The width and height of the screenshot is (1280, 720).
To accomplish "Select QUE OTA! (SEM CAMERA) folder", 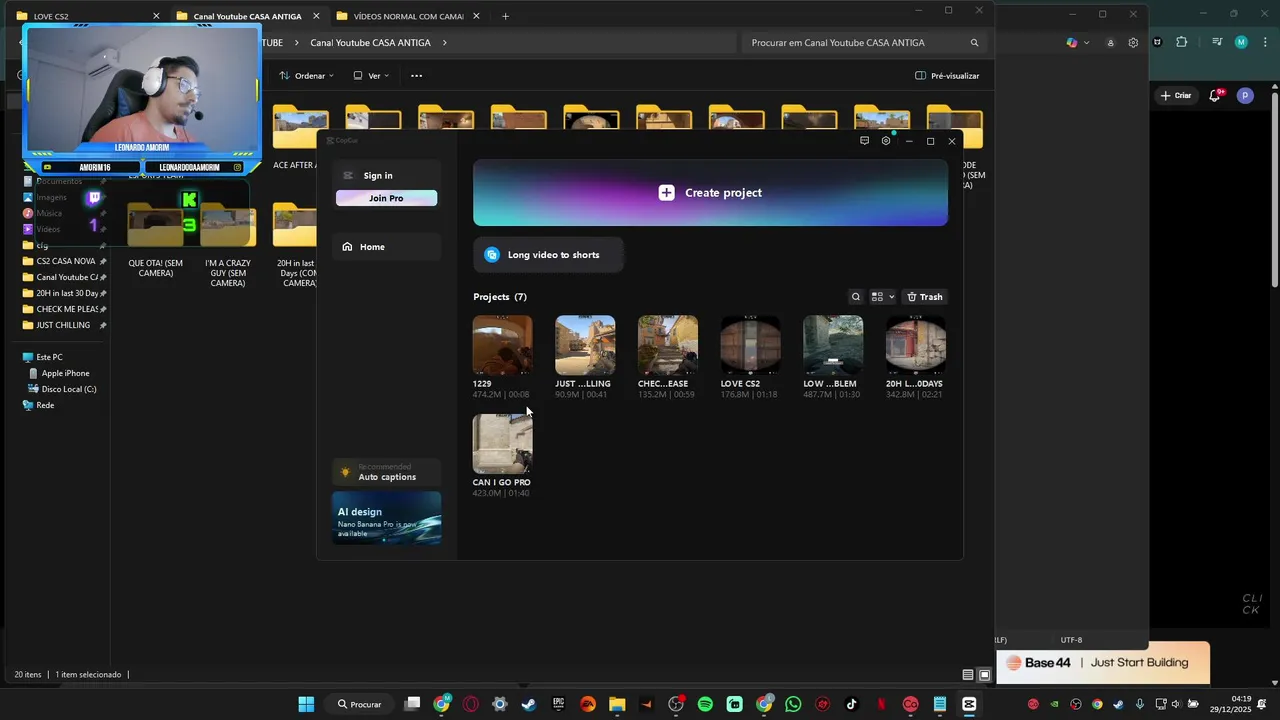I will (x=156, y=242).
